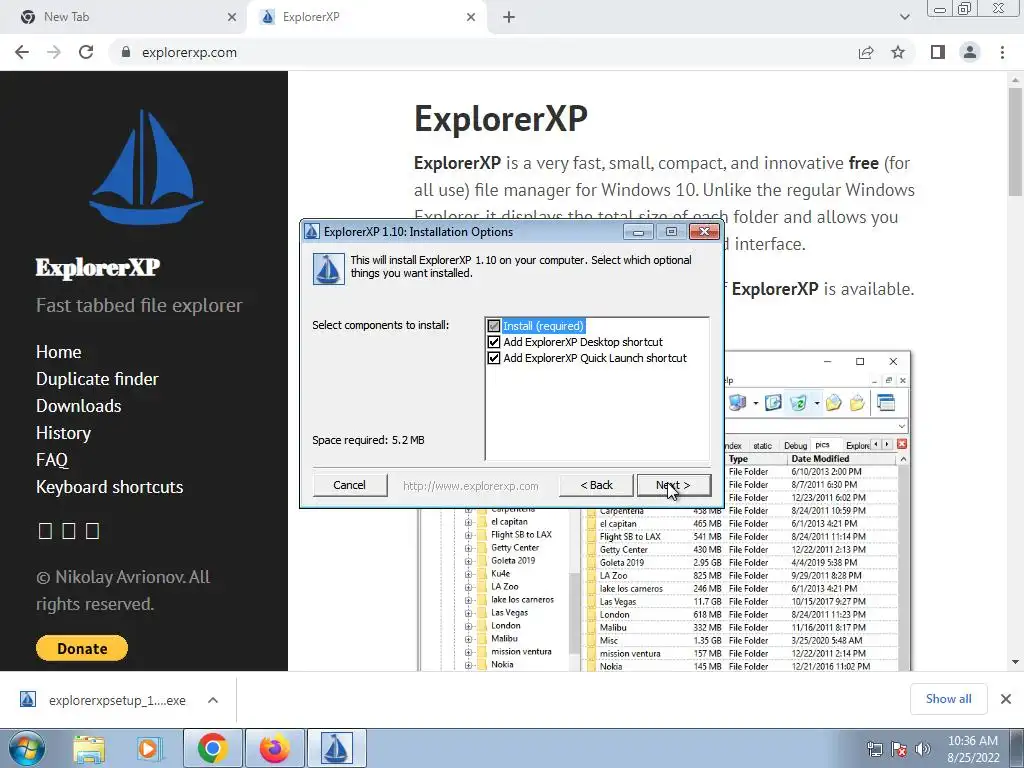Click the scrollbar down arrow on page
This screenshot has width=1024, height=768.
click(1015, 662)
